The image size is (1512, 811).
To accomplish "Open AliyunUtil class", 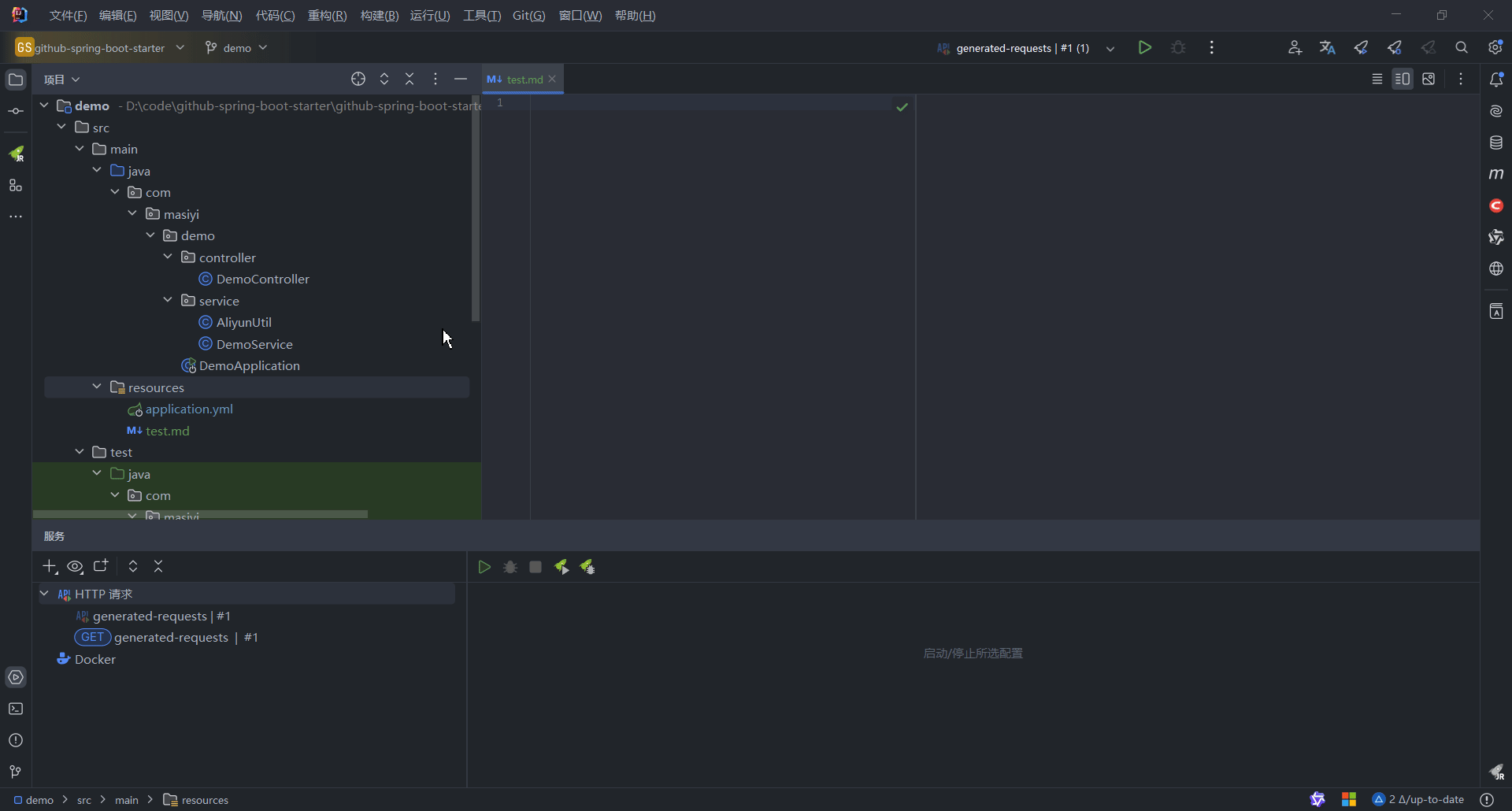I will tap(235, 322).
